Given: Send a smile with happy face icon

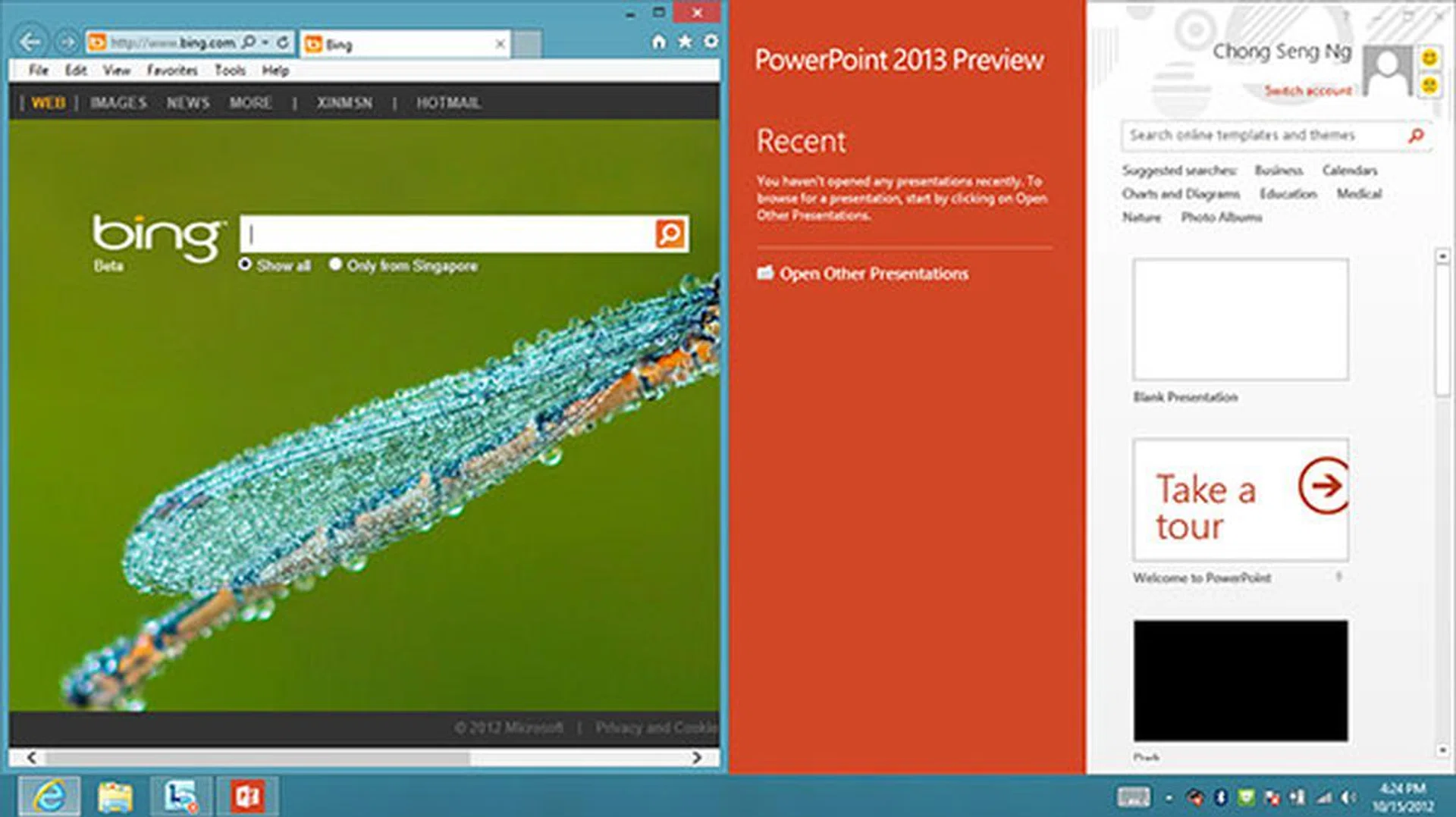Looking at the screenshot, I should pyautogui.click(x=1429, y=58).
